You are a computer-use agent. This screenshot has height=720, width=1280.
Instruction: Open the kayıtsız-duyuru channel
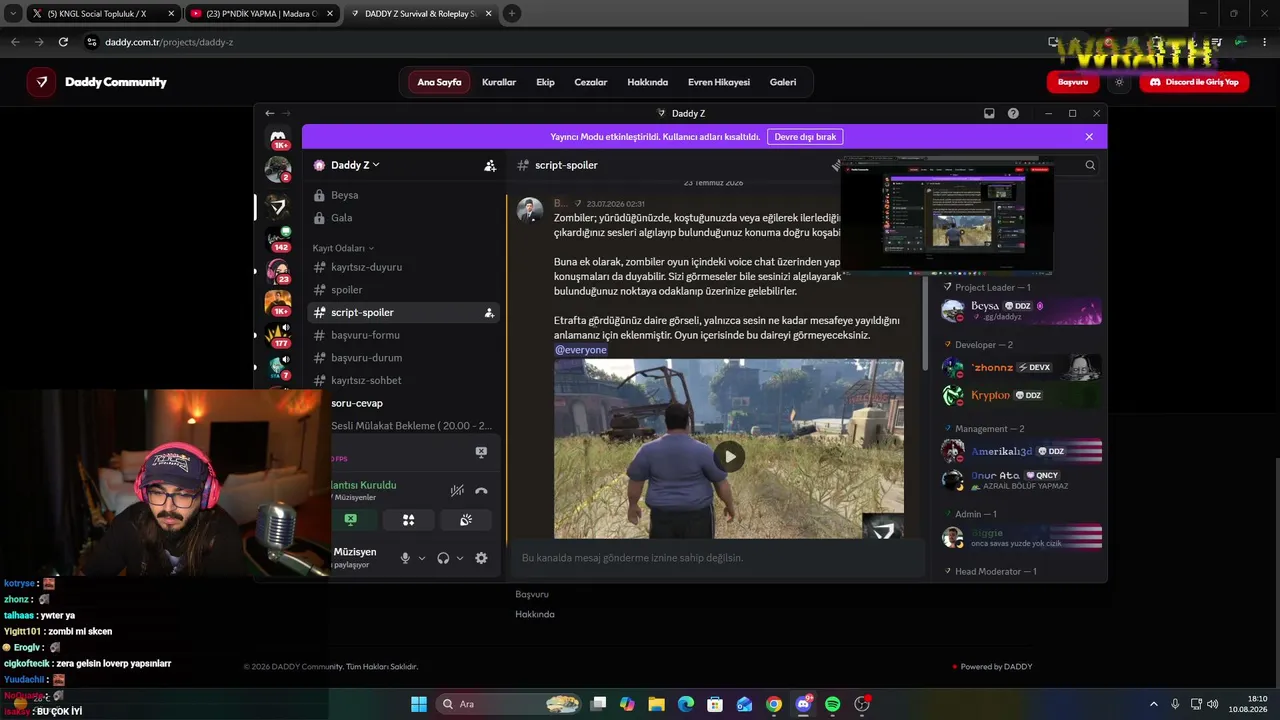tap(403, 267)
